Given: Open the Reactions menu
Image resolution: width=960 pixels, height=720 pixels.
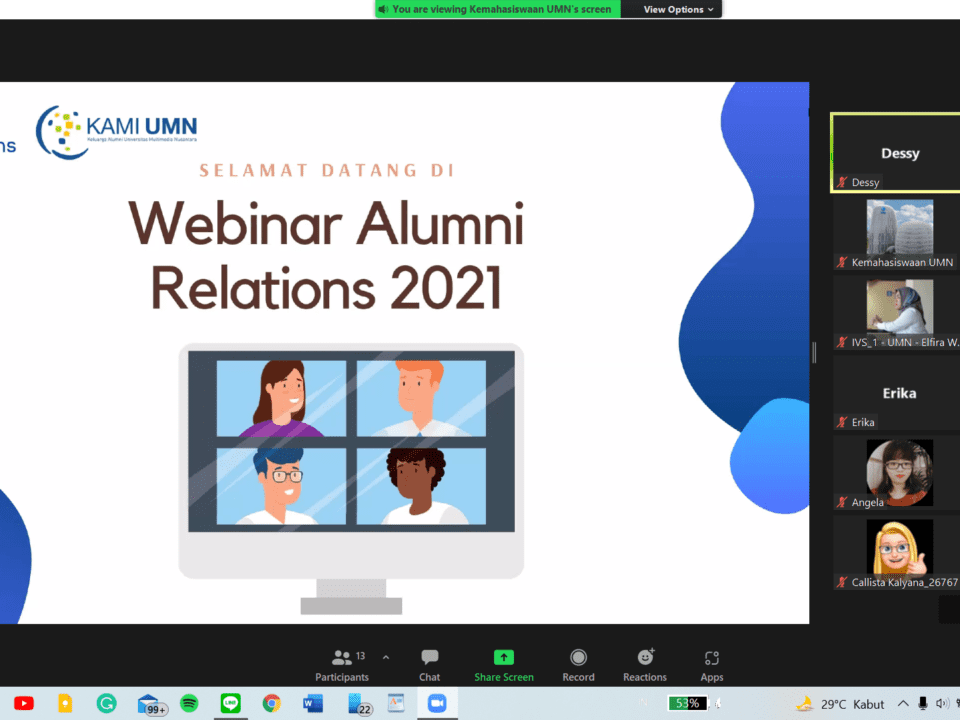Looking at the screenshot, I should [x=645, y=665].
